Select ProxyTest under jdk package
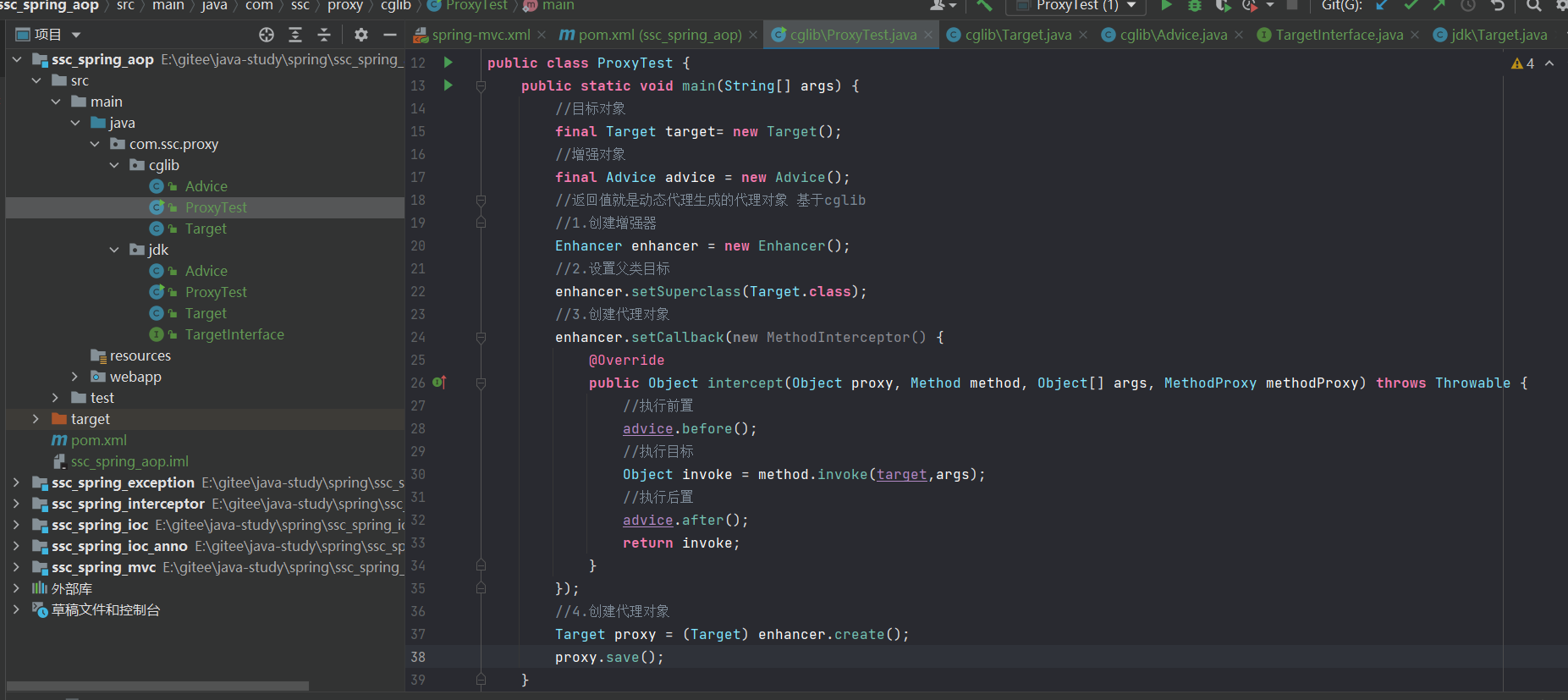This screenshot has height=700, width=1568. coord(216,292)
